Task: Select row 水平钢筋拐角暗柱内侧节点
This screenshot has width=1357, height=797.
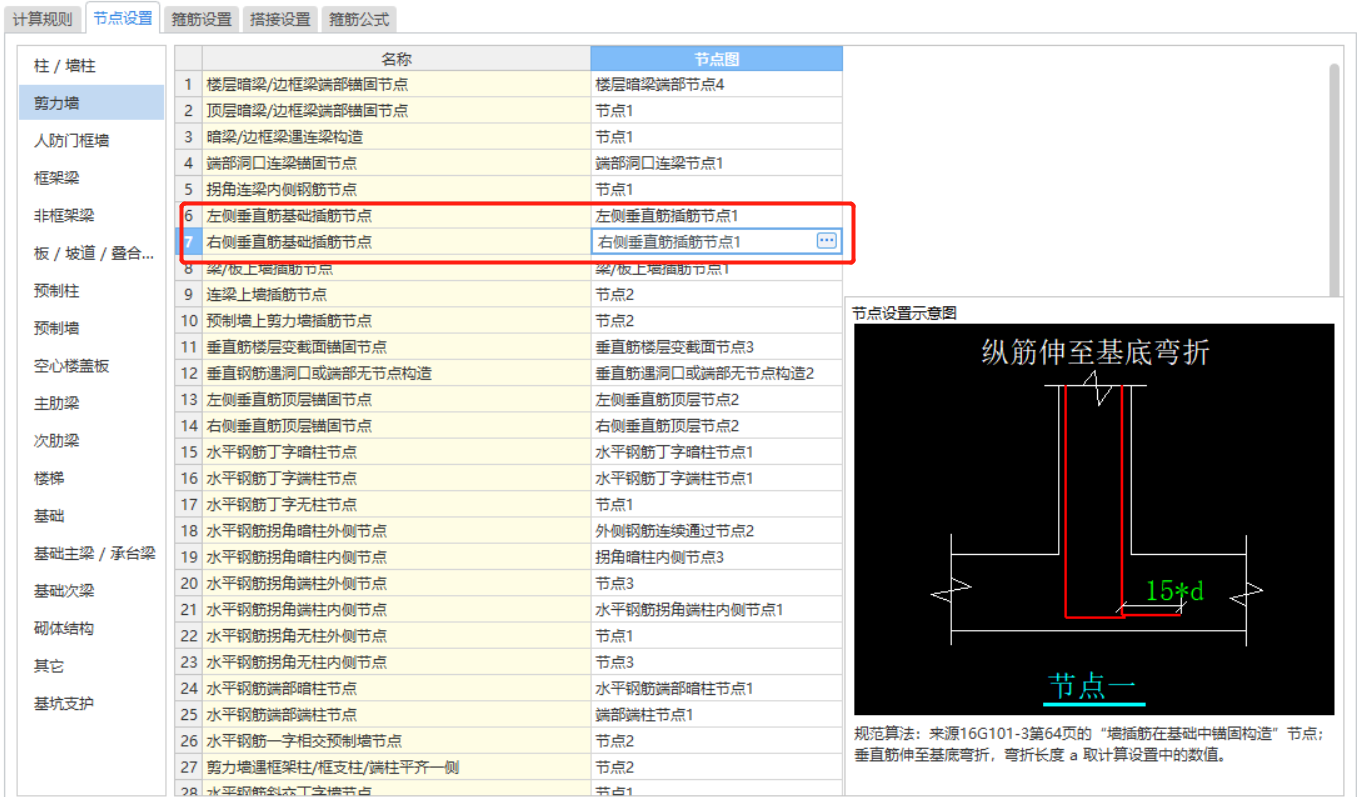Action: [x=396, y=557]
